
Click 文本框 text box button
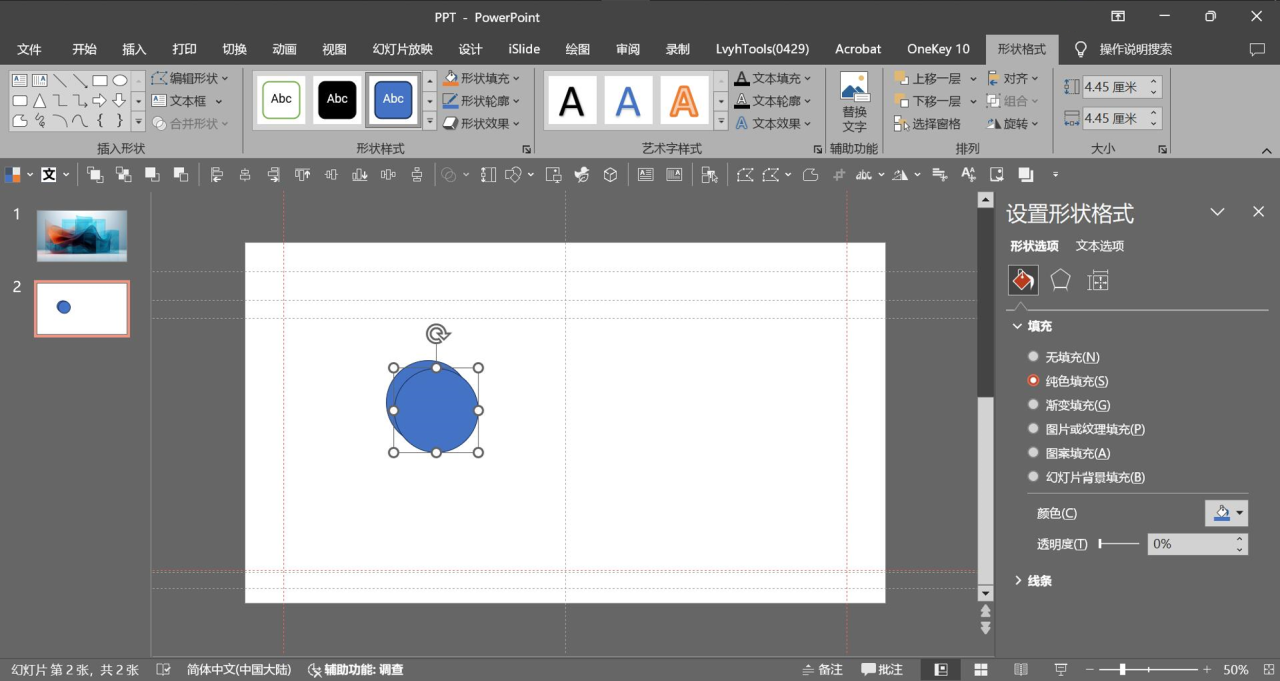187,101
